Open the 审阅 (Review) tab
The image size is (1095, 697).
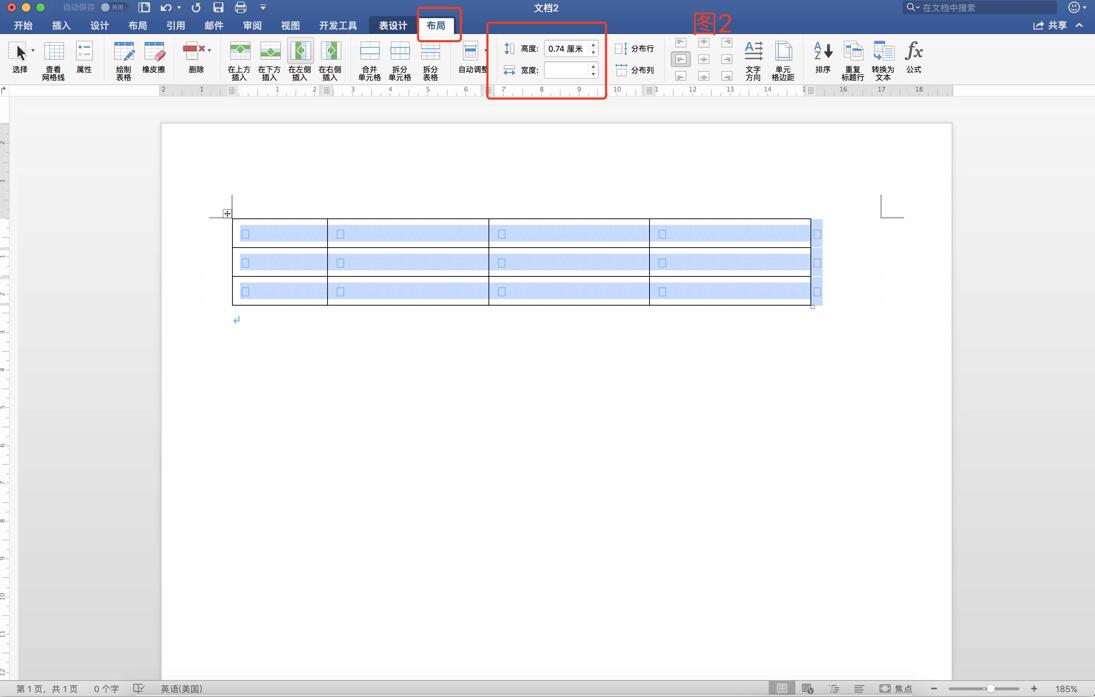pyautogui.click(x=252, y=25)
